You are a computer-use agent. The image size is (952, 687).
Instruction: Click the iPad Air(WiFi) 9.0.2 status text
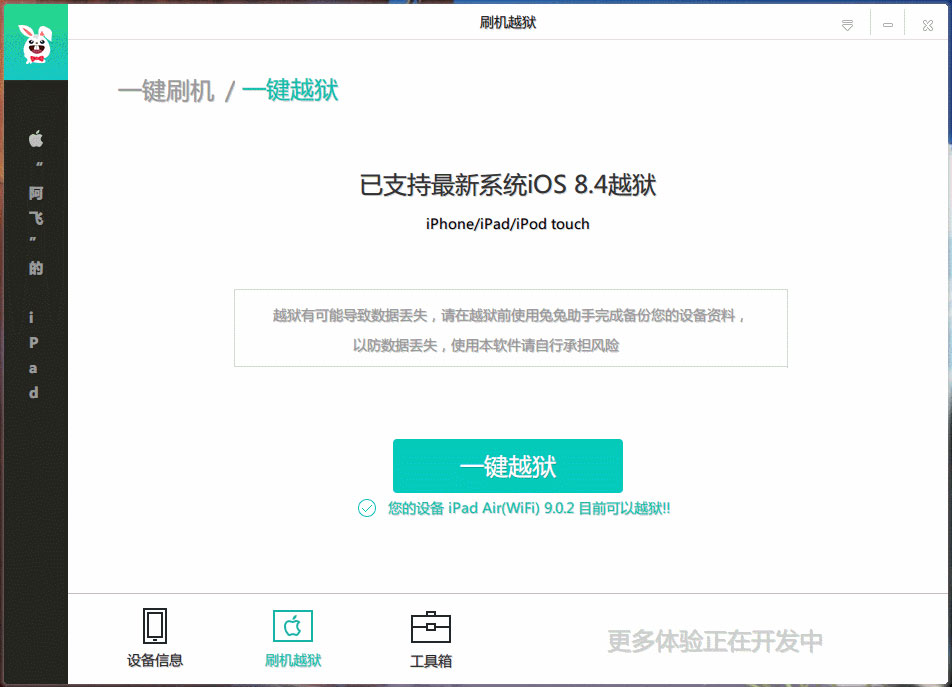pyautogui.click(x=528, y=508)
